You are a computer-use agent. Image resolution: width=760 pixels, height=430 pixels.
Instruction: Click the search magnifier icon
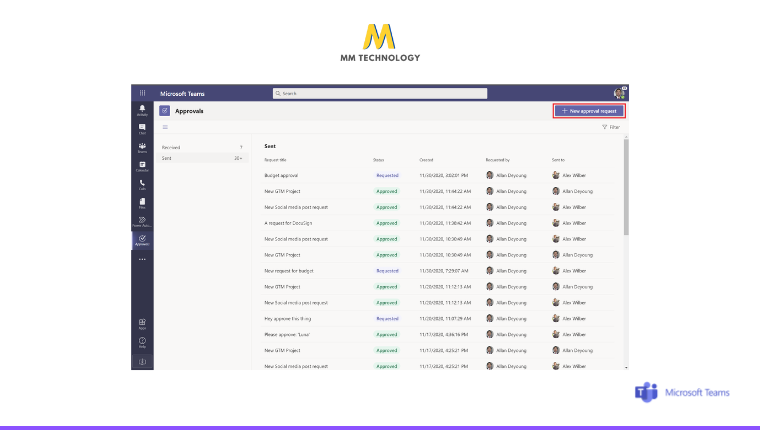pos(278,93)
